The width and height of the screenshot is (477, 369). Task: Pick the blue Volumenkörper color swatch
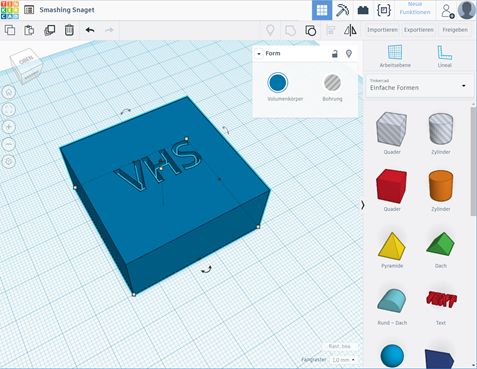[278, 83]
